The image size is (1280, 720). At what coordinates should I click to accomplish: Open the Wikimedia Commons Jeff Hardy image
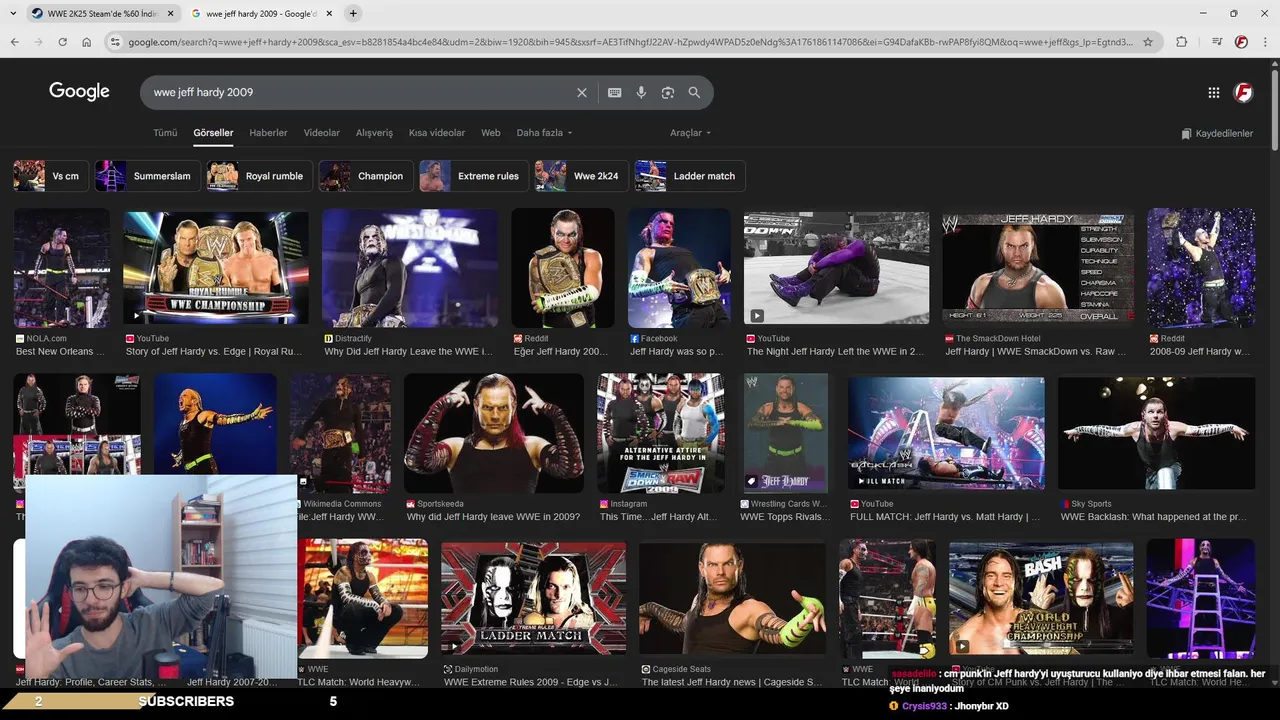pyautogui.click(x=340, y=433)
